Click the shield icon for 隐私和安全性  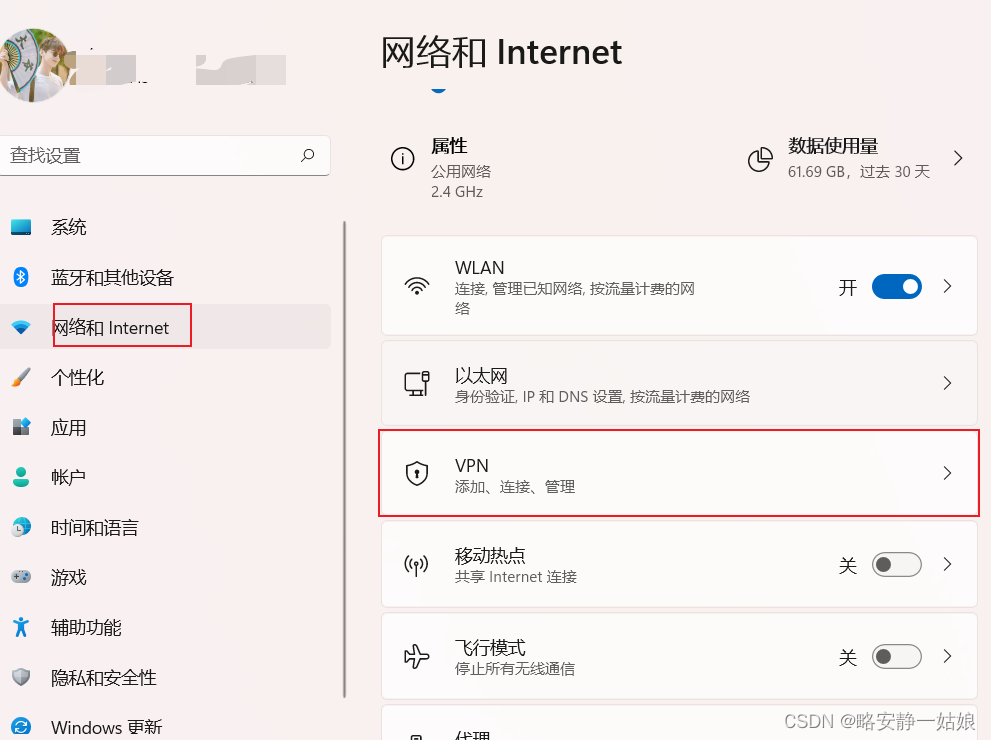point(21,677)
